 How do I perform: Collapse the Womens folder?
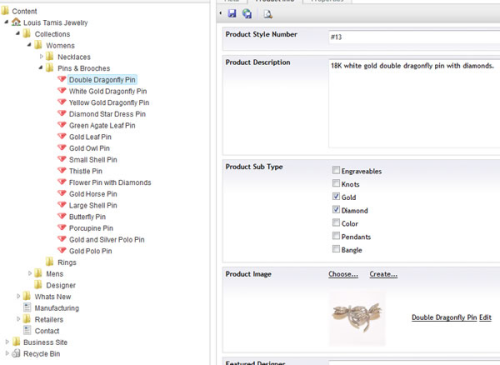29,45
